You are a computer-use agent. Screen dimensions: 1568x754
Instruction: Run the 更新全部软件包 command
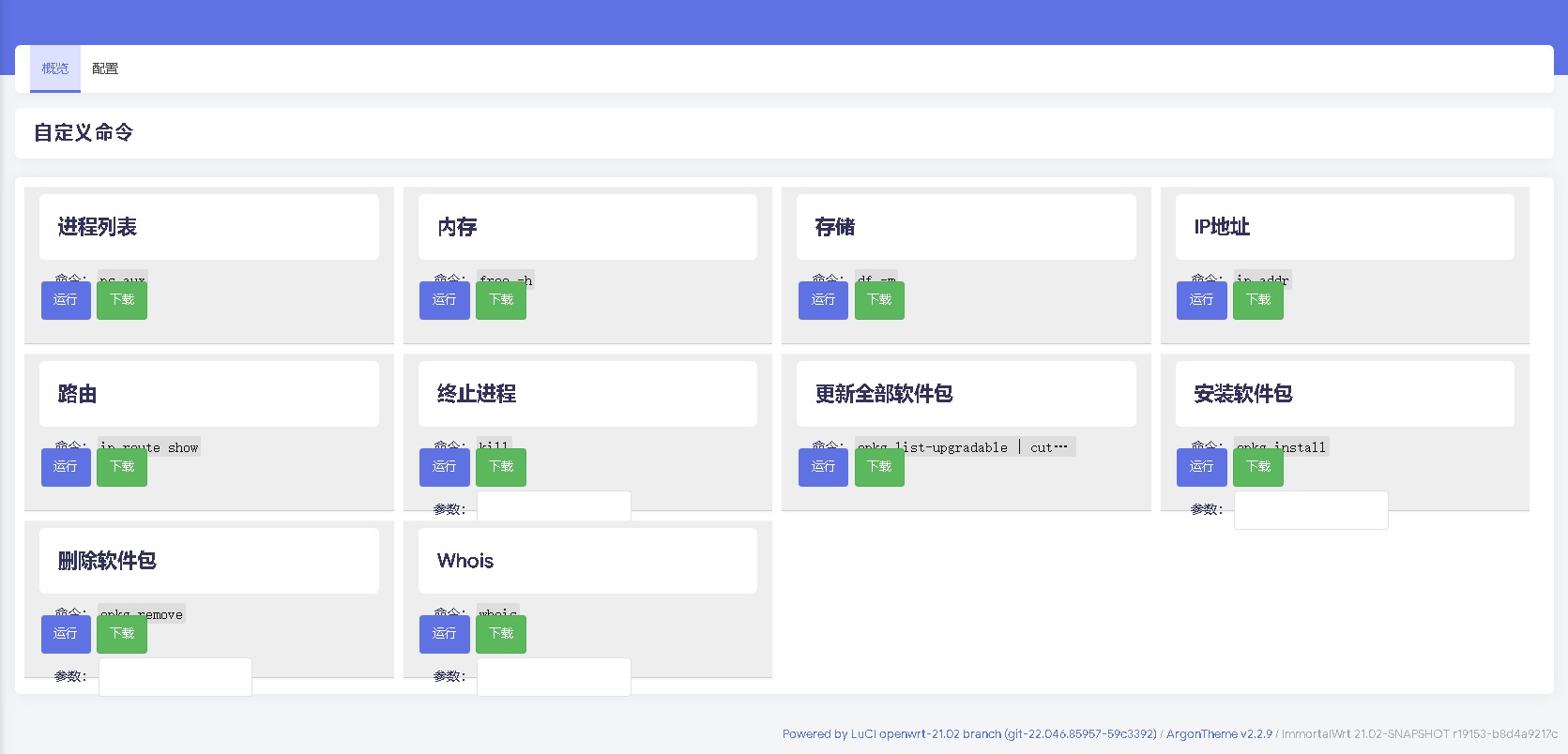coord(823,467)
